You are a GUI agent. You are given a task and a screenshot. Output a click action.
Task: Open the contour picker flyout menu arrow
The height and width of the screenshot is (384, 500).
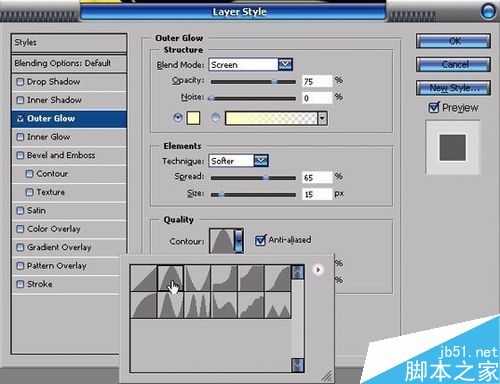point(318,270)
